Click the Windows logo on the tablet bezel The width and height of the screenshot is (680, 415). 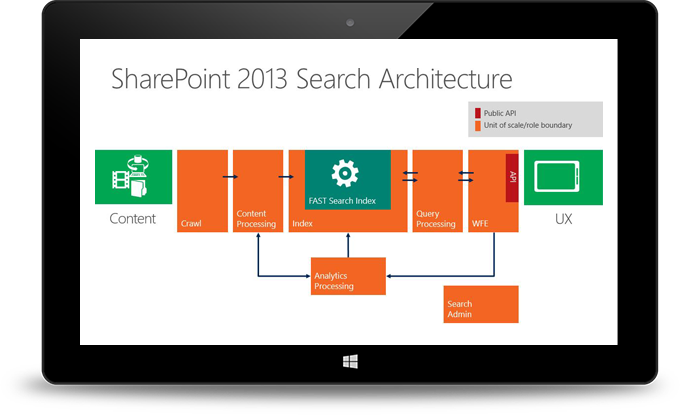(350, 362)
